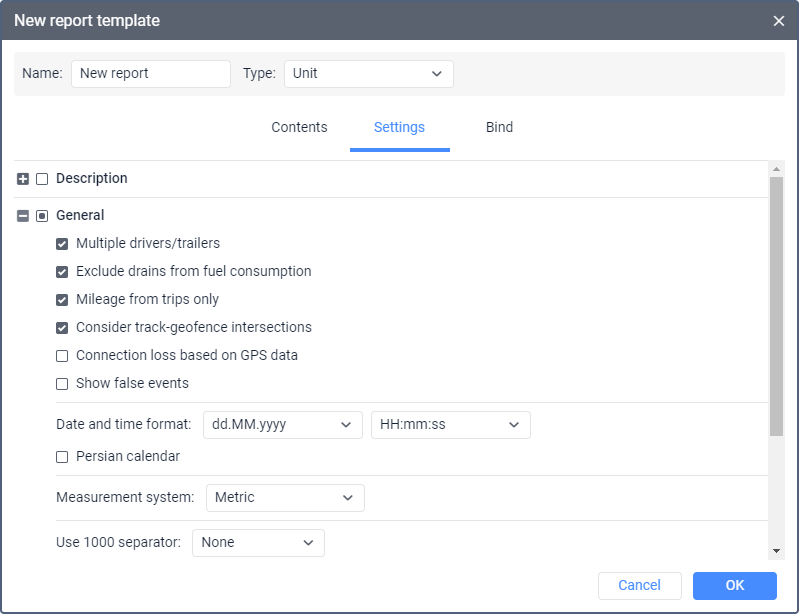Enable Connection loss based on GPS data

click(x=62, y=356)
